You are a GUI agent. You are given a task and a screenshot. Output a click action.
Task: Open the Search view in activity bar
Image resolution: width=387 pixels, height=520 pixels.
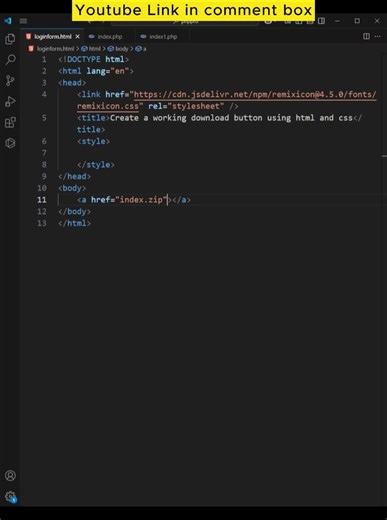(x=10, y=60)
